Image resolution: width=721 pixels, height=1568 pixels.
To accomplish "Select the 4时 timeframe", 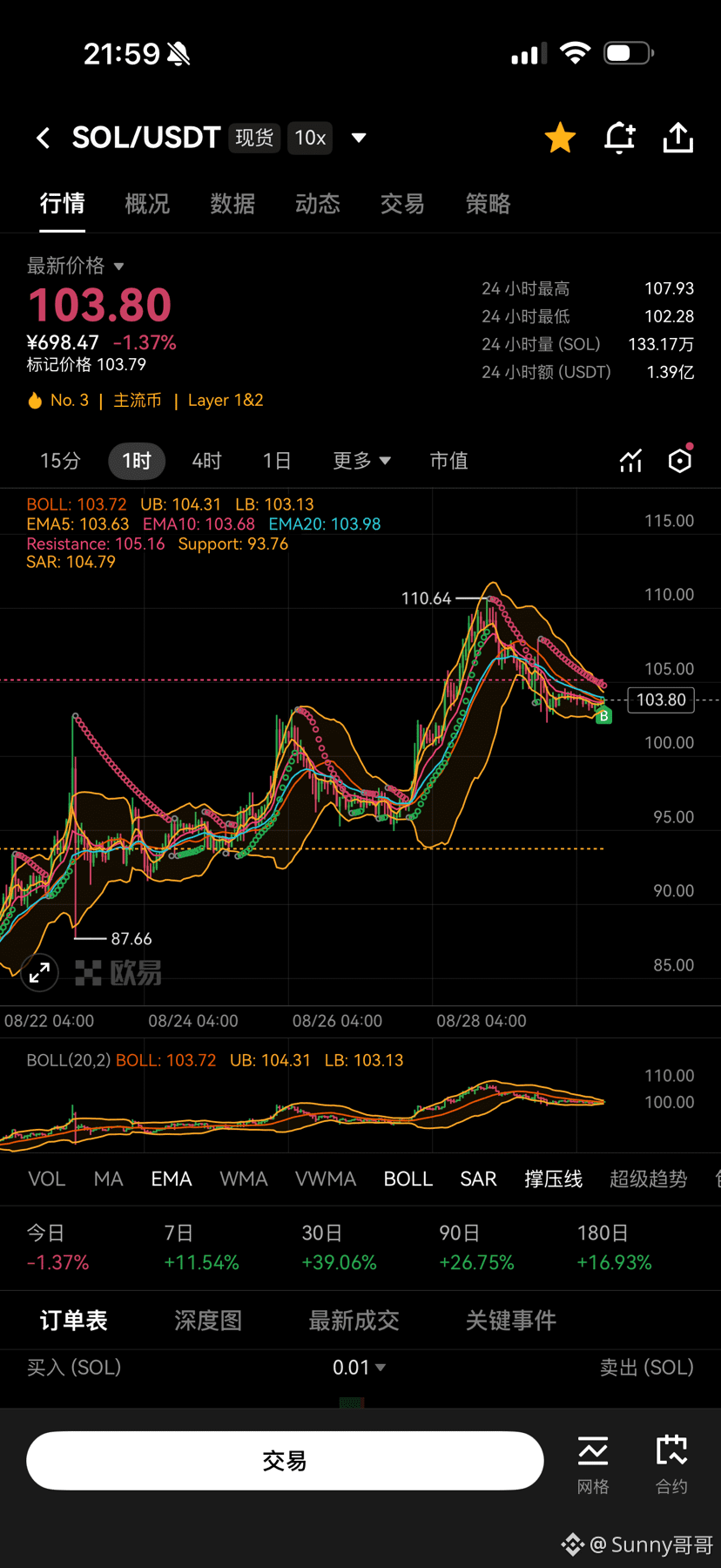I will pyautogui.click(x=207, y=461).
